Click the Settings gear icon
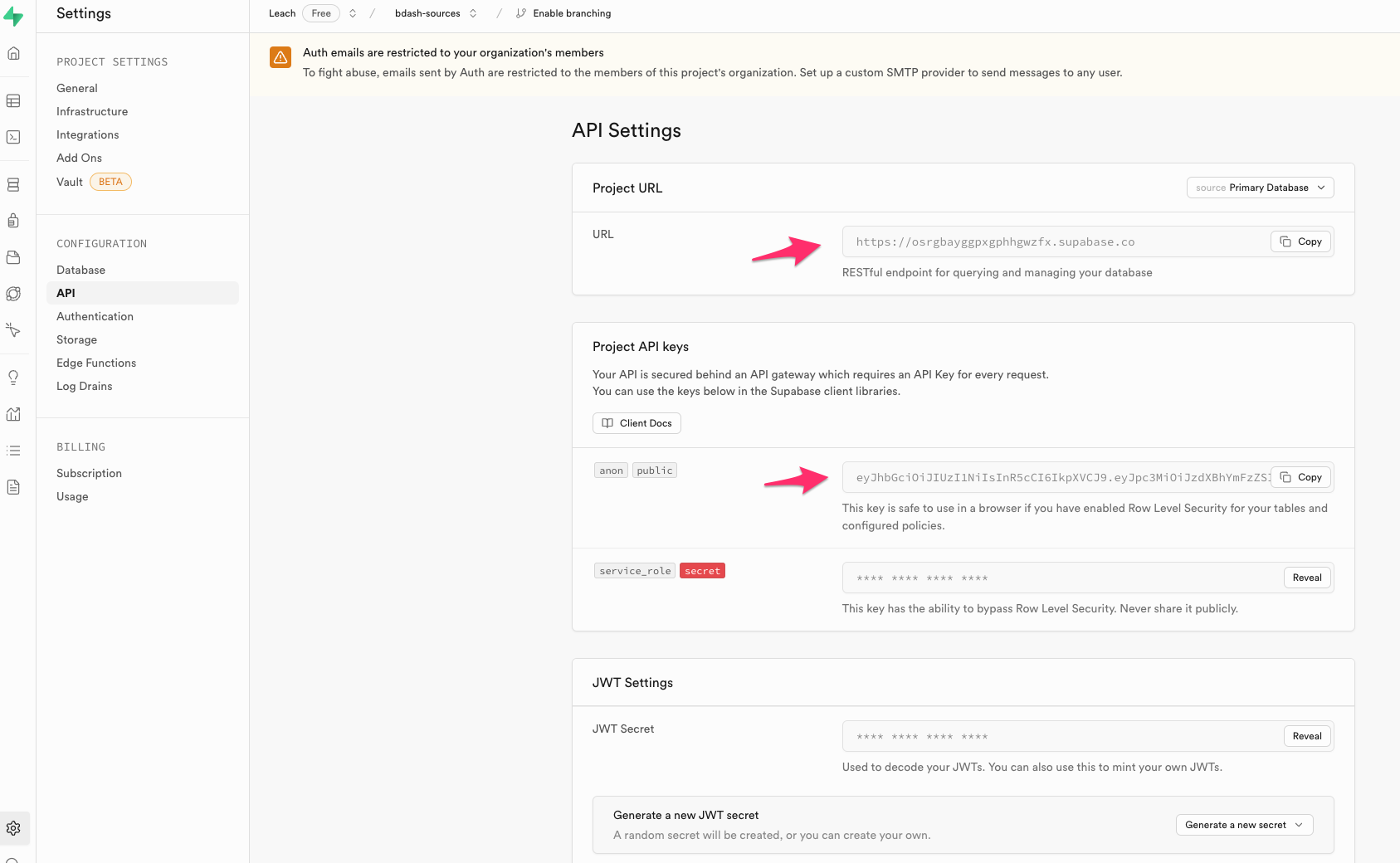The image size is (1400, 863). [13, 828]
